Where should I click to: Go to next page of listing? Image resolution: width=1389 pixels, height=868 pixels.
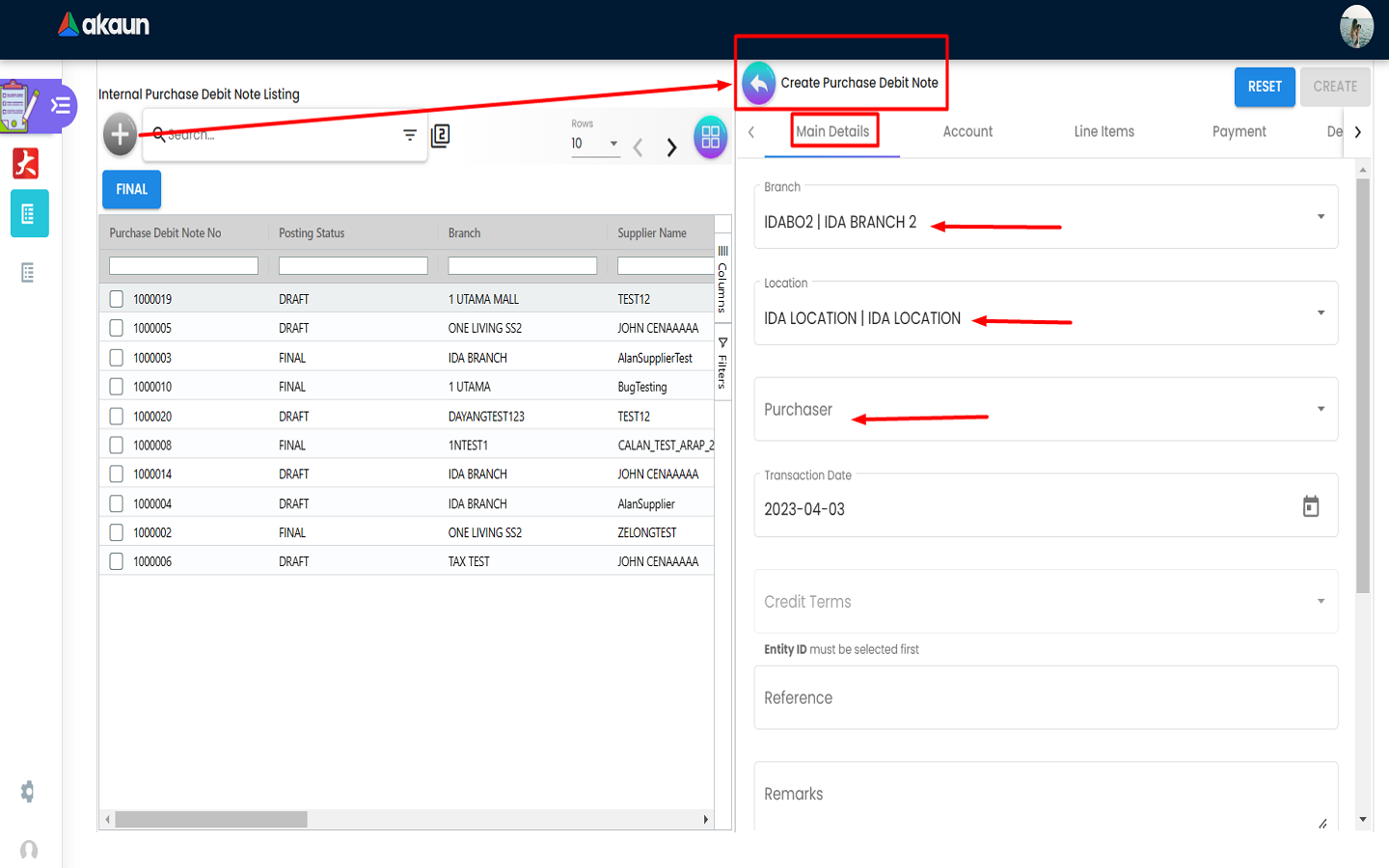(x=671, y=147)
